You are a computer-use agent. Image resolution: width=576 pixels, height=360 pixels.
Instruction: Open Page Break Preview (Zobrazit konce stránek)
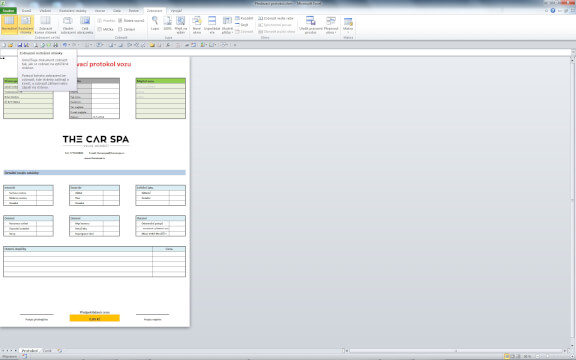[46, 25]
